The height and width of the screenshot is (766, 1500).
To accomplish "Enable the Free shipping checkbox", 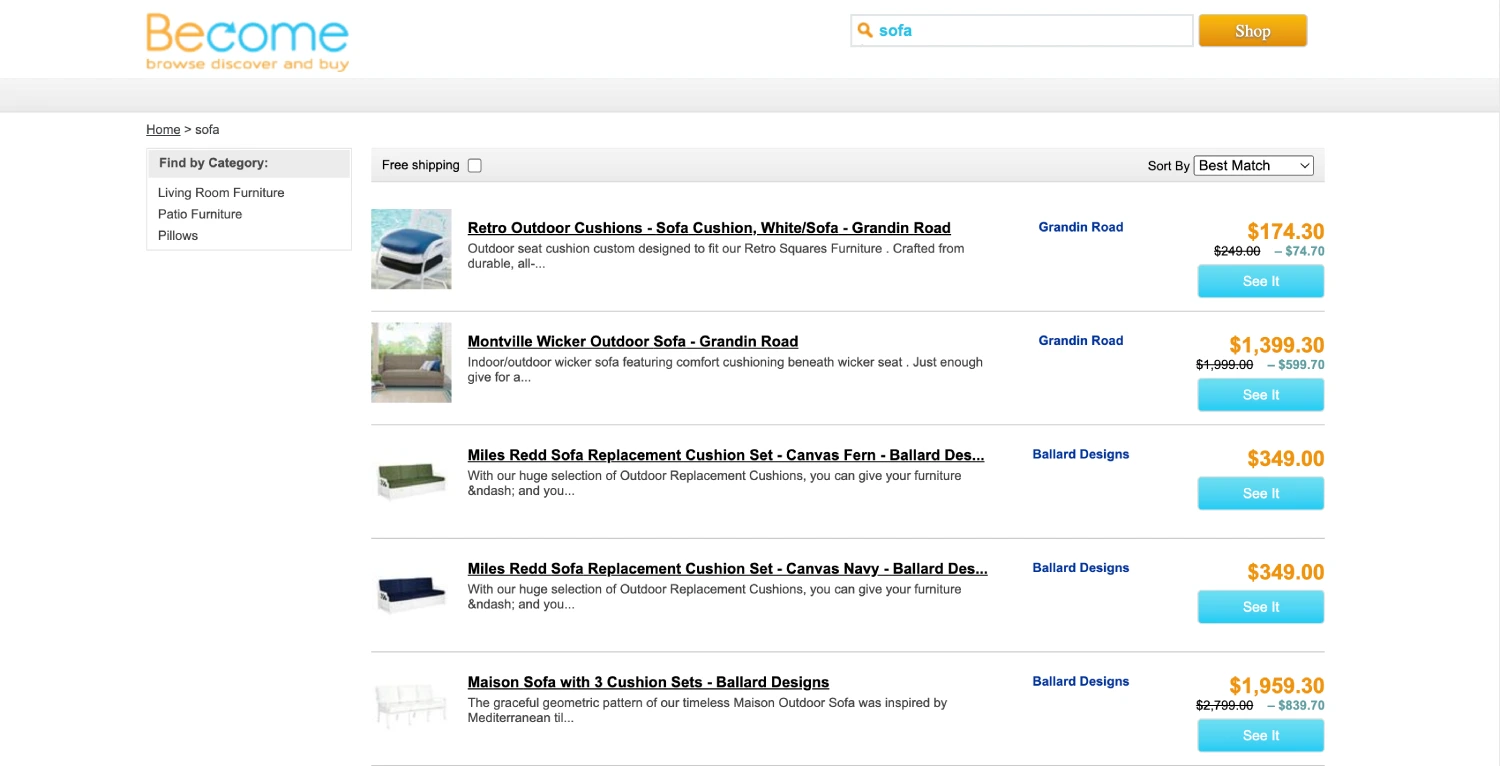I will click(x=475, y=165).
